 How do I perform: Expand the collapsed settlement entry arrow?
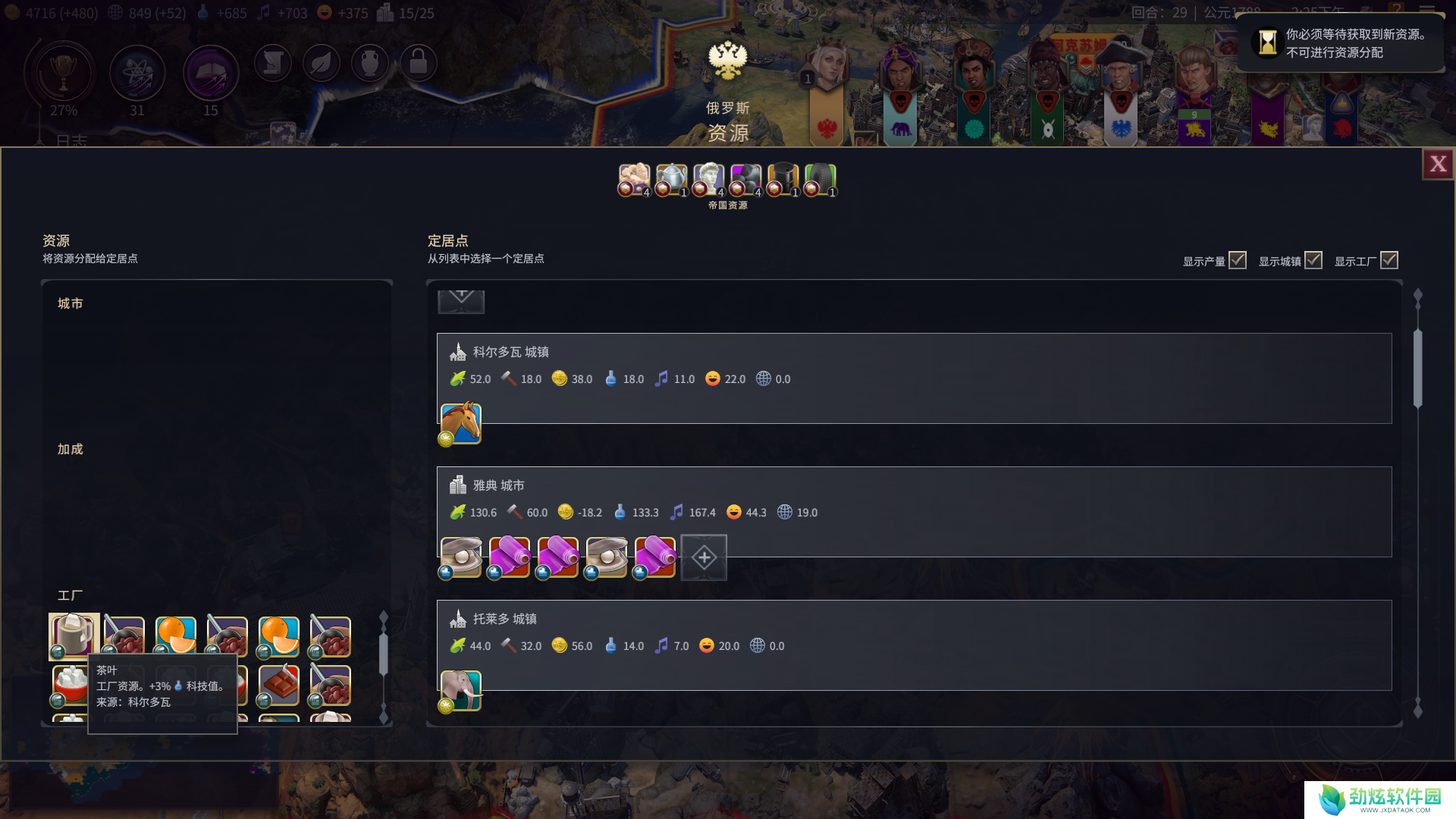tap(461, 301)
